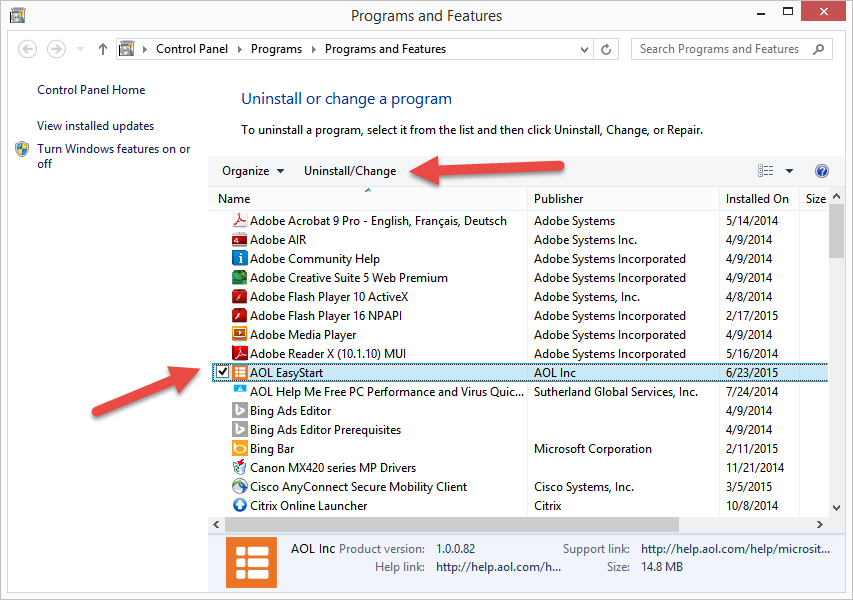The width and height of the screenshot is (853, 600).
Task: Click the vertical scrollbar up arrow
Action: 837,196
